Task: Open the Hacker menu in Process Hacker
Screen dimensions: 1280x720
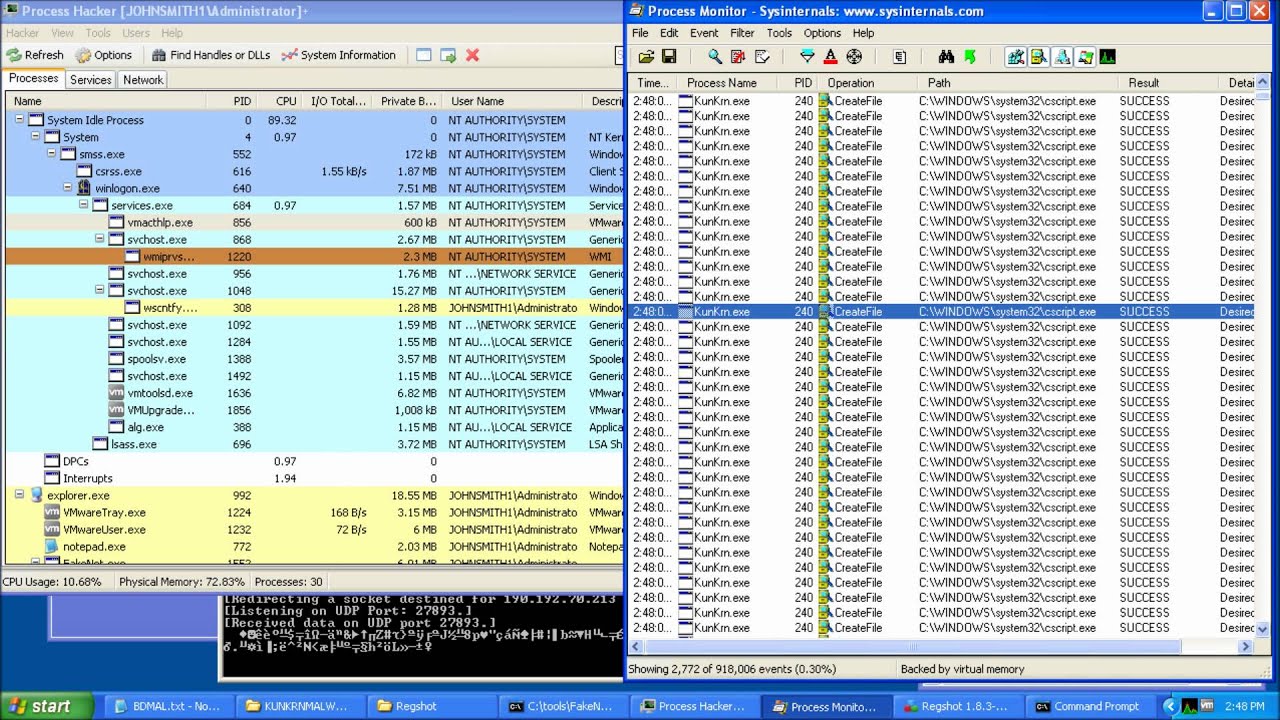Action: click(x=23, y=33)
